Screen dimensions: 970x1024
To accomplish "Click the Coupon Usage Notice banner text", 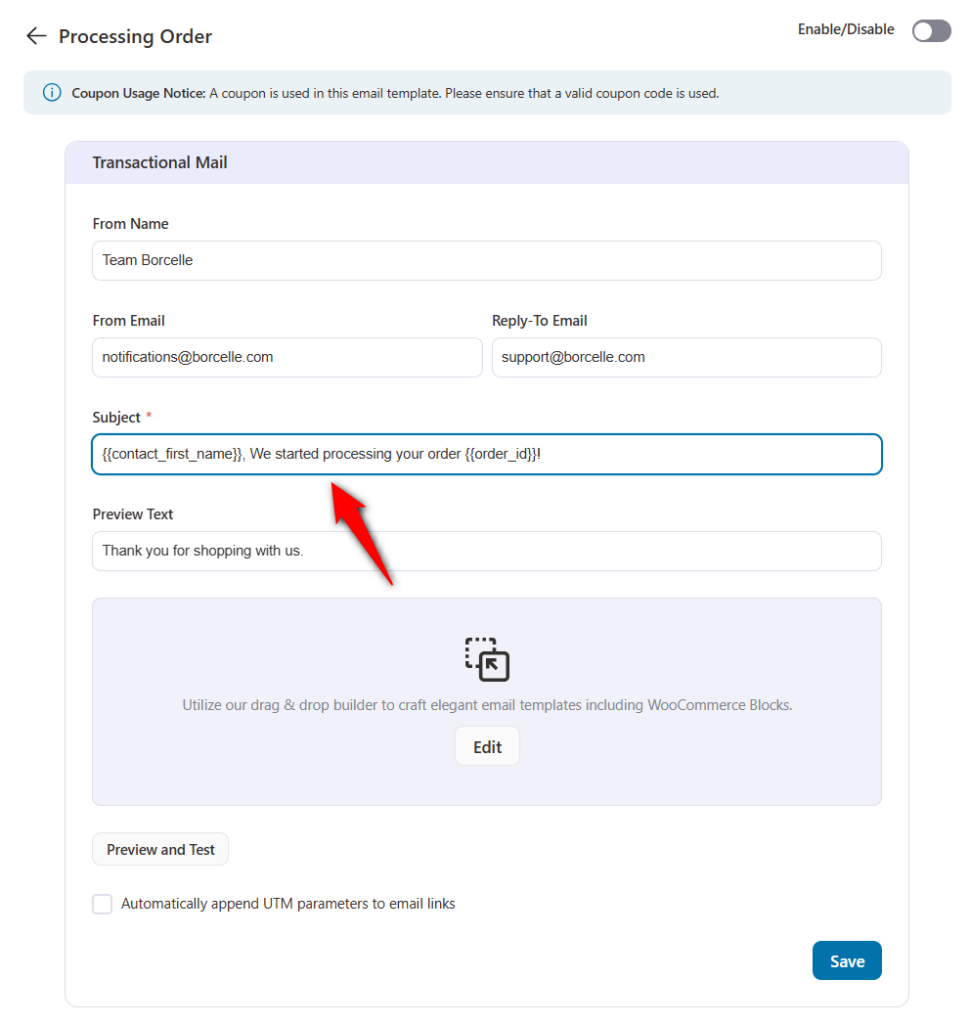I will tap(395, 93).
